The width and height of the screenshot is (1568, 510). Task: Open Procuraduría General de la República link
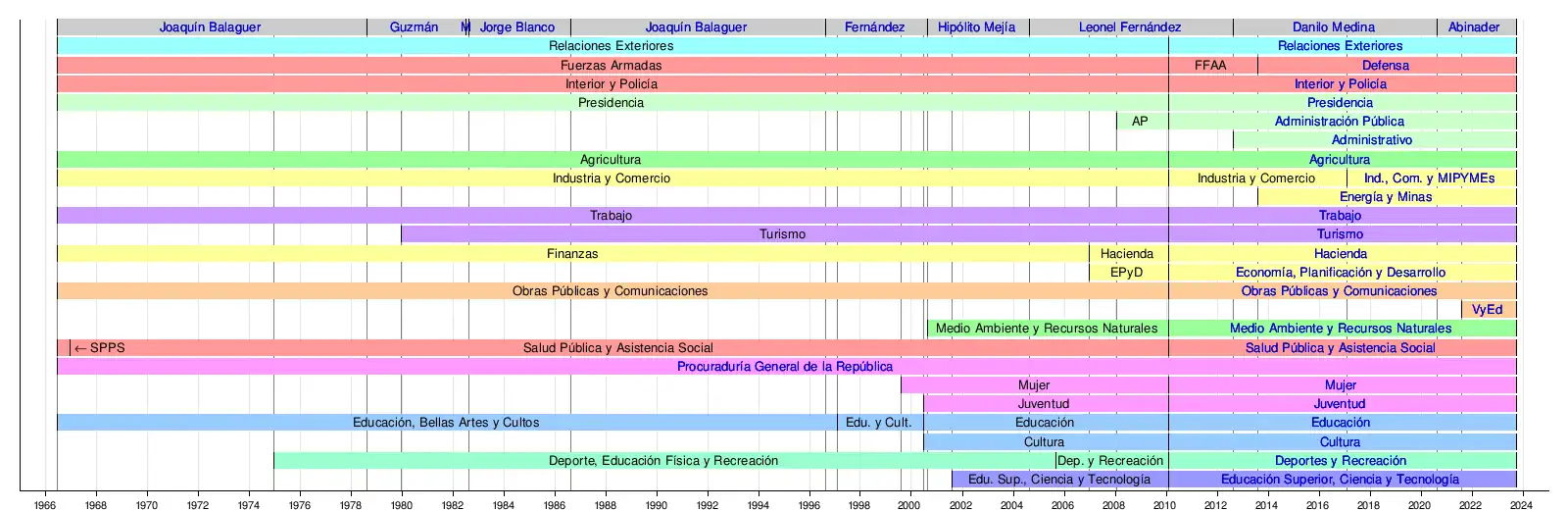(784, 367)
